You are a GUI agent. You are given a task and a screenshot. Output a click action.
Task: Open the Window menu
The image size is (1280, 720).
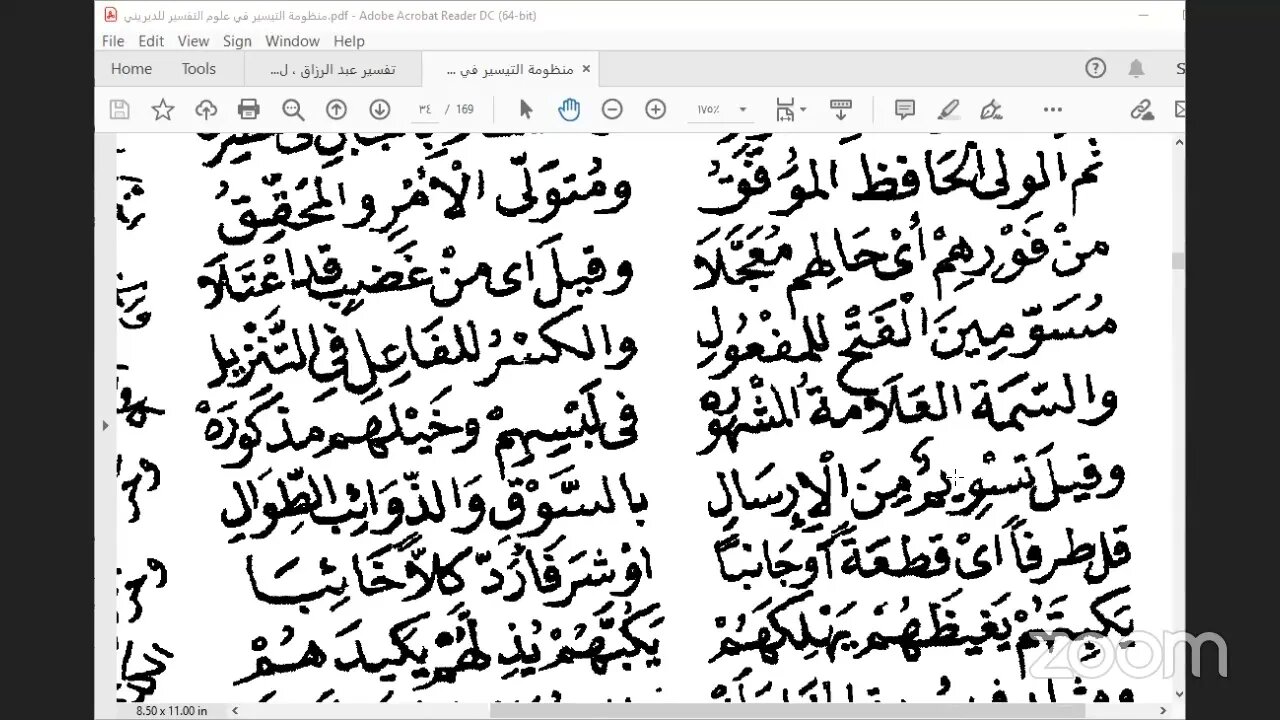click(292, 41)
